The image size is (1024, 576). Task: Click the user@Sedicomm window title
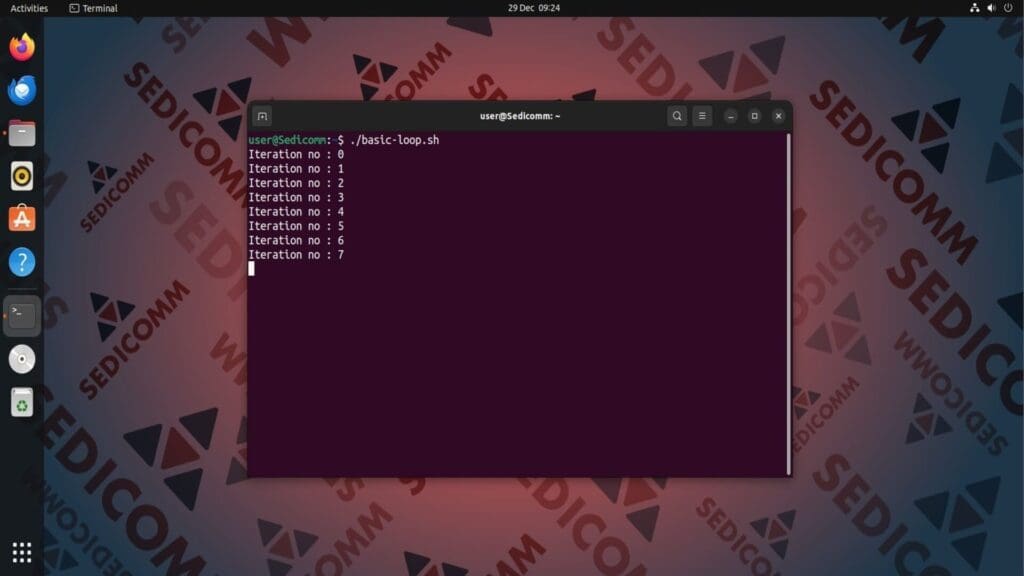coord(520,115)
